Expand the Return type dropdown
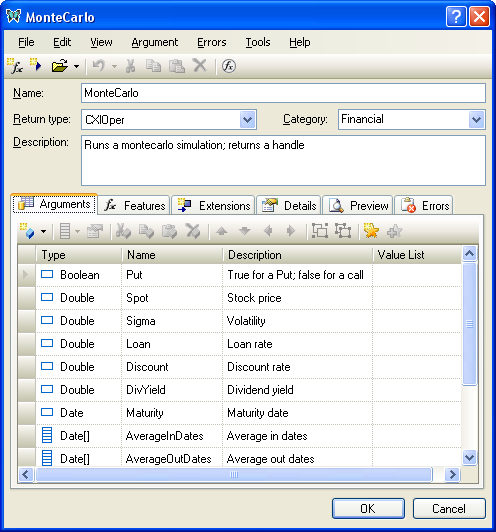The width and height of the screenshot is (496, 532). point(248,119)
